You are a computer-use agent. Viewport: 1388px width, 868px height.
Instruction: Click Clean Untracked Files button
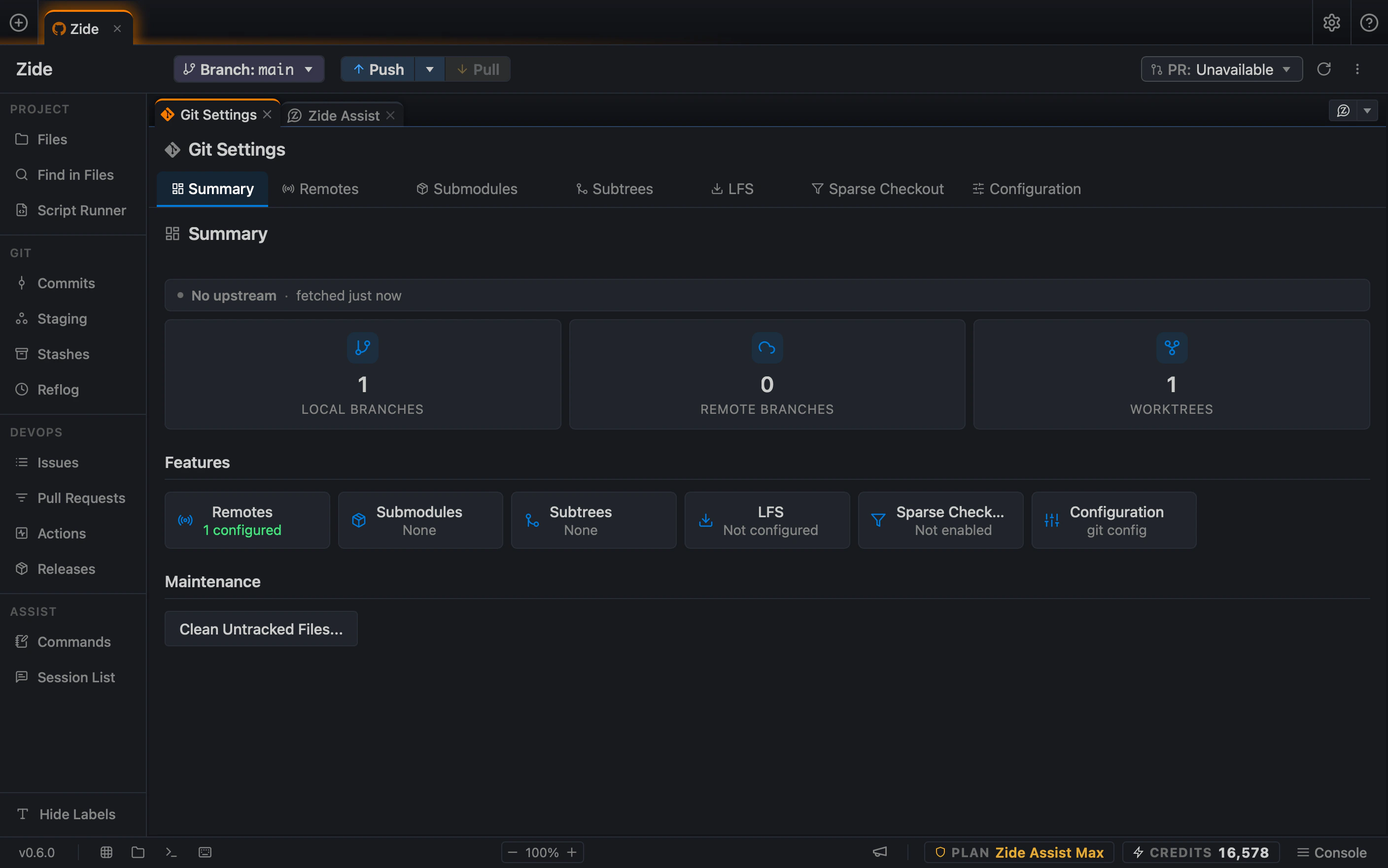tap(261, 629)
